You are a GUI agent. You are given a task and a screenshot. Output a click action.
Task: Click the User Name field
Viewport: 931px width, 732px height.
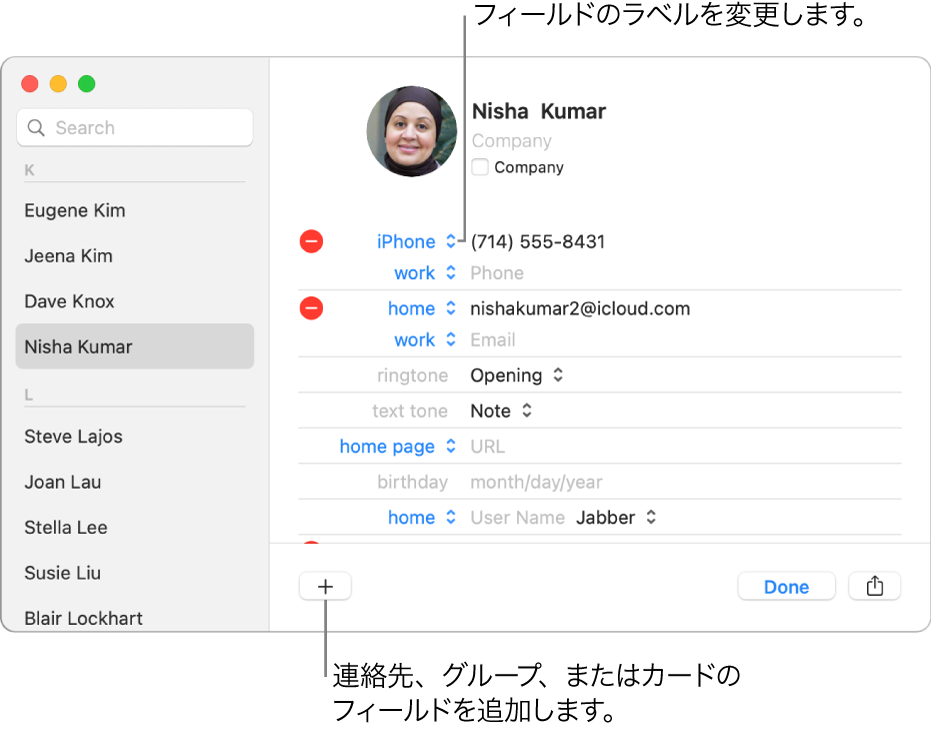(517, 517)
